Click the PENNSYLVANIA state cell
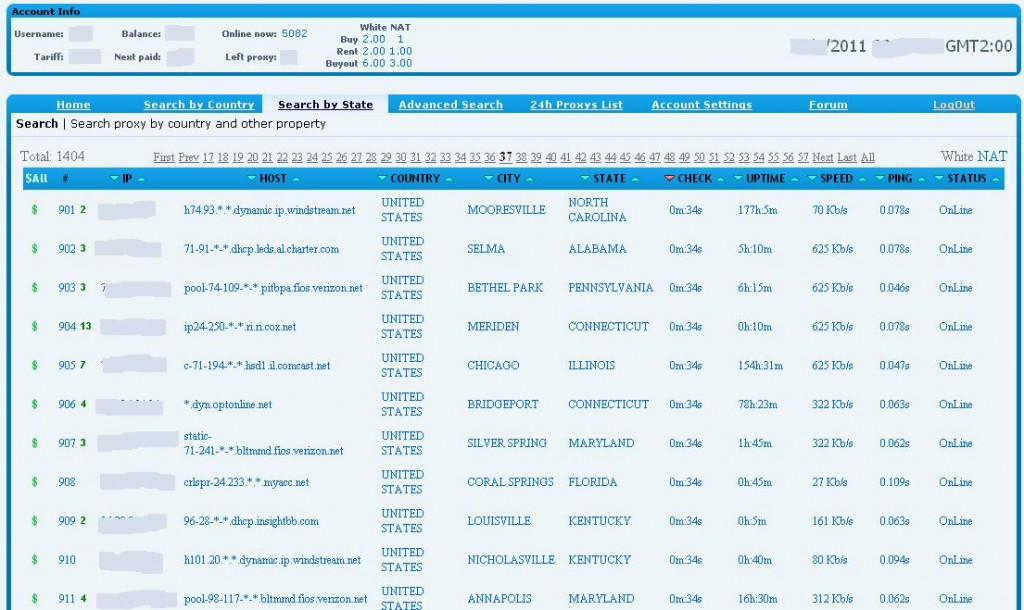 tap(611, 287)
